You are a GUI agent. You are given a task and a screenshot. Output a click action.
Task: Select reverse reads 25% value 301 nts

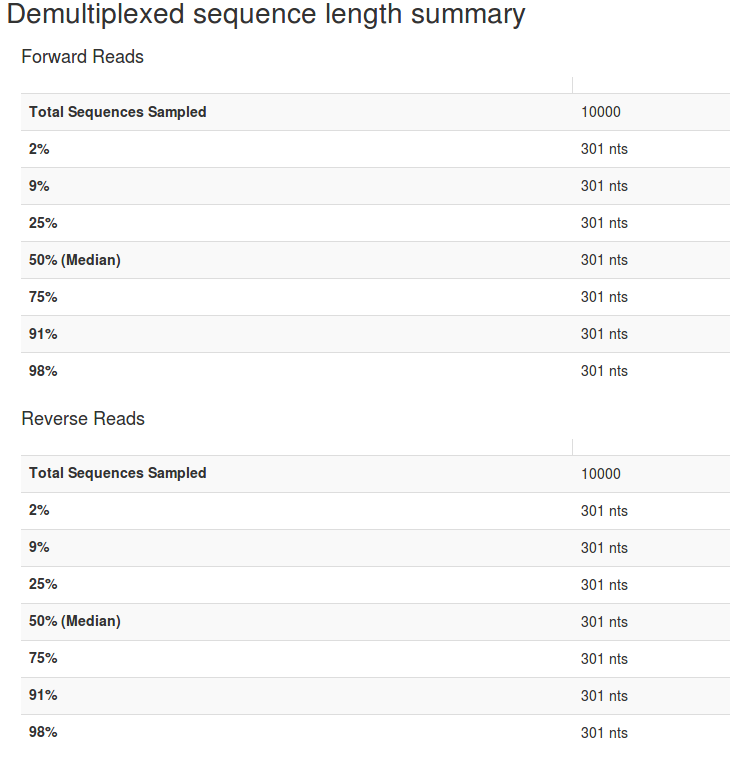pos(604,585)
